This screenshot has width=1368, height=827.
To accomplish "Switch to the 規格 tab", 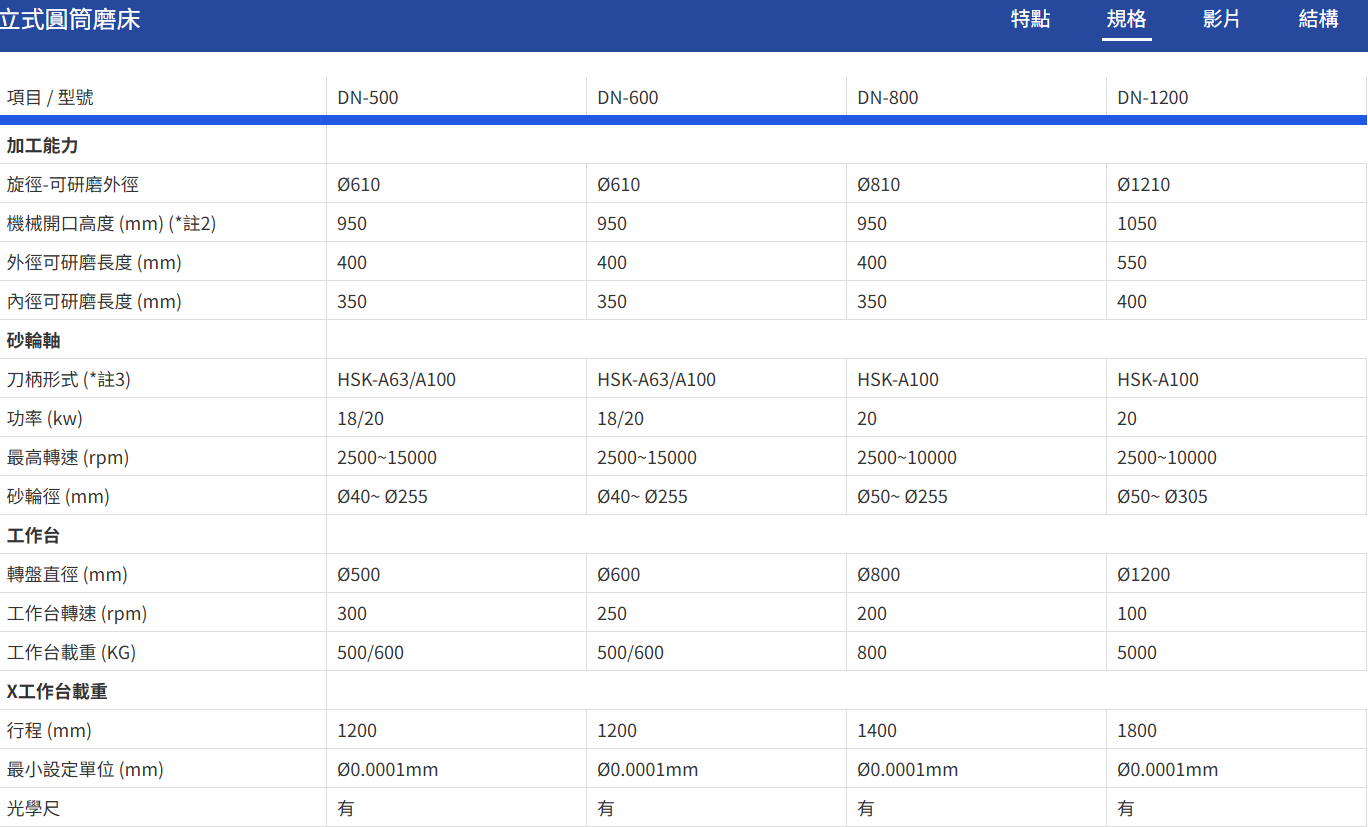I will (x=1126, y=19).
